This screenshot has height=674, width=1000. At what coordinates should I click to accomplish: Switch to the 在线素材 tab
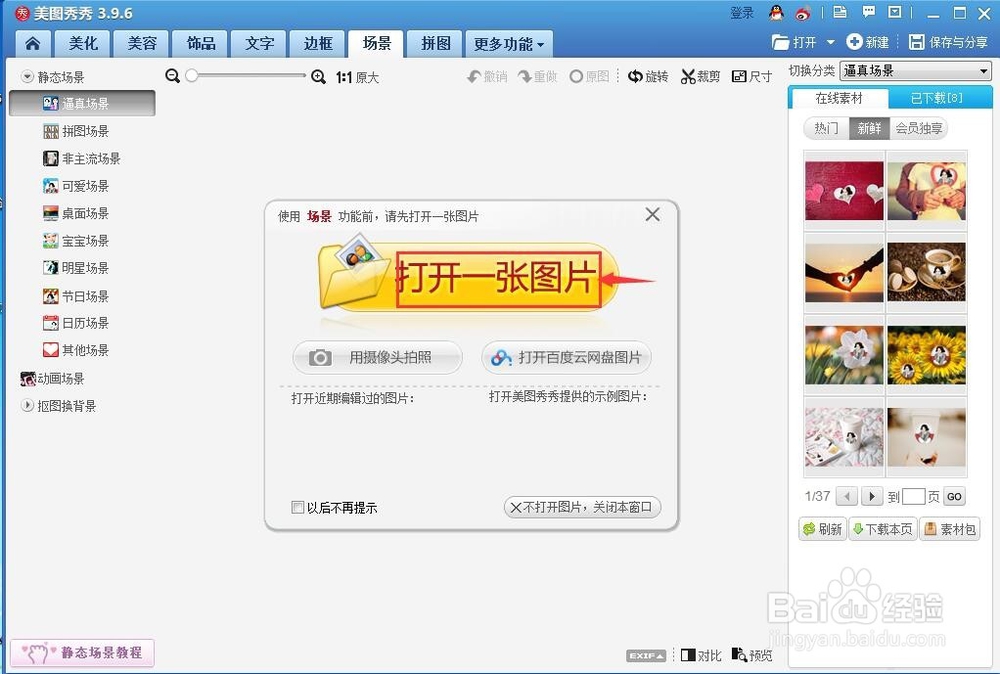(839, 98)
